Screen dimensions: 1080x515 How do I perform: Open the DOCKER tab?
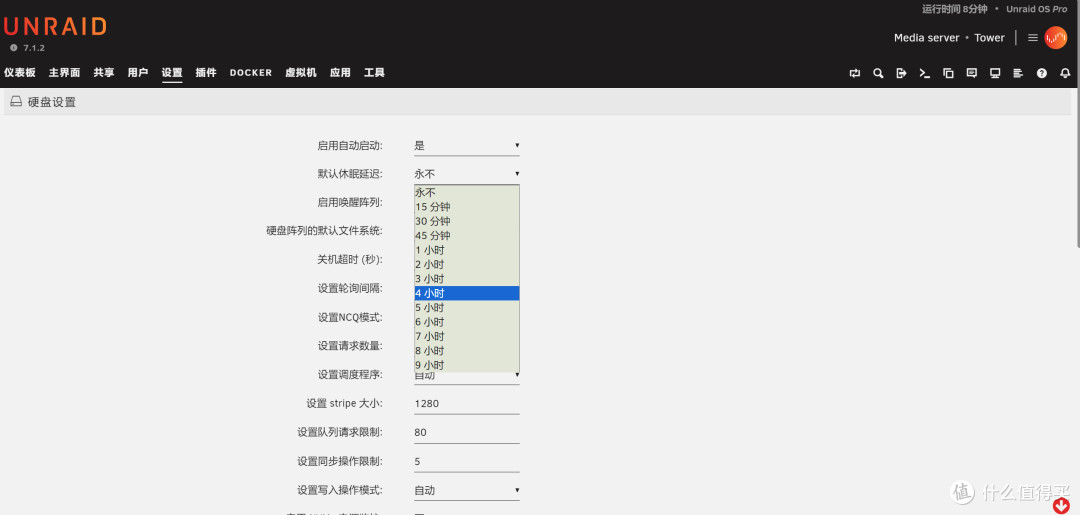[x=251, y=72]
